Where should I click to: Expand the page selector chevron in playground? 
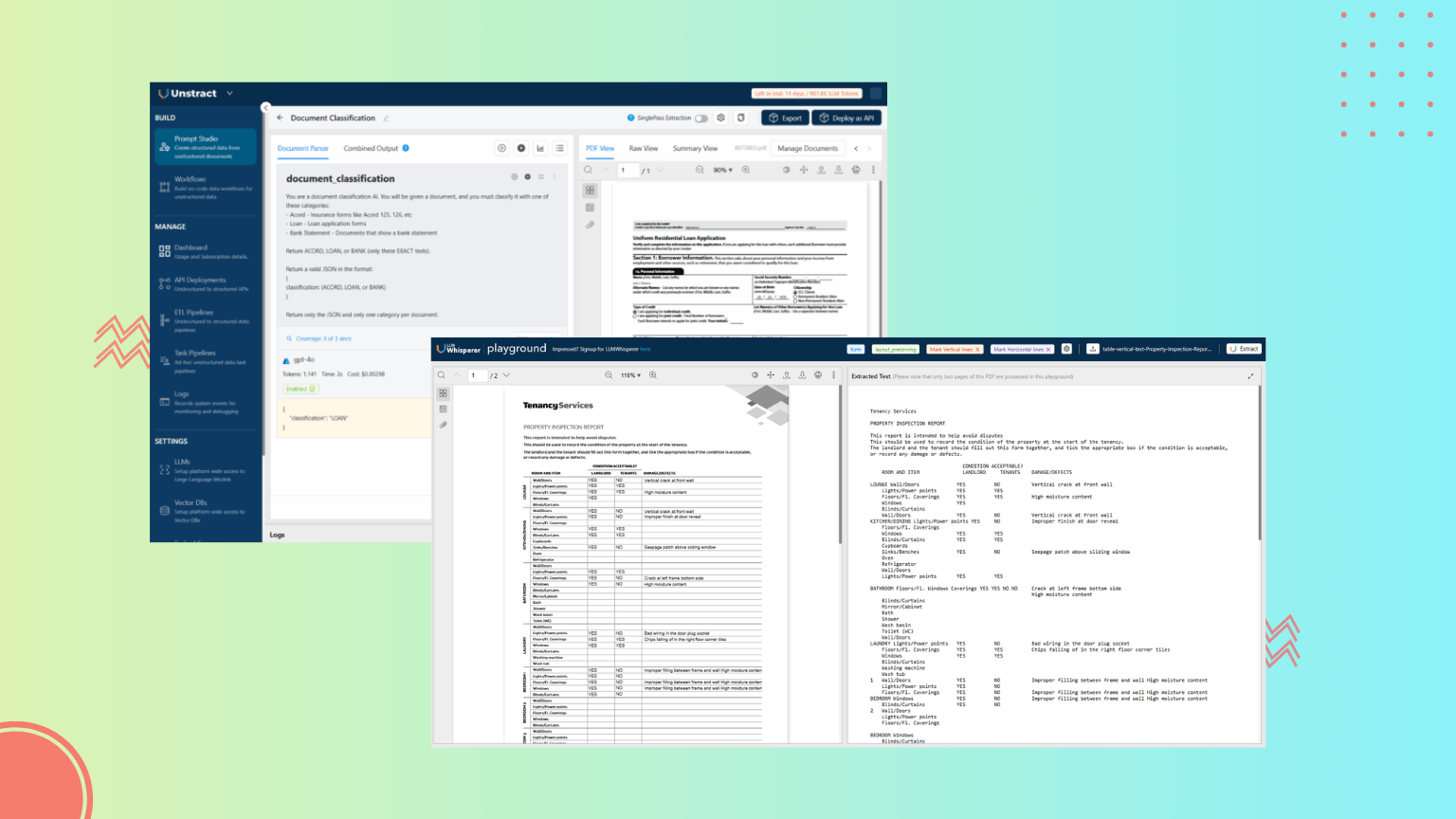pyautogui.click(x=507, y=374)
